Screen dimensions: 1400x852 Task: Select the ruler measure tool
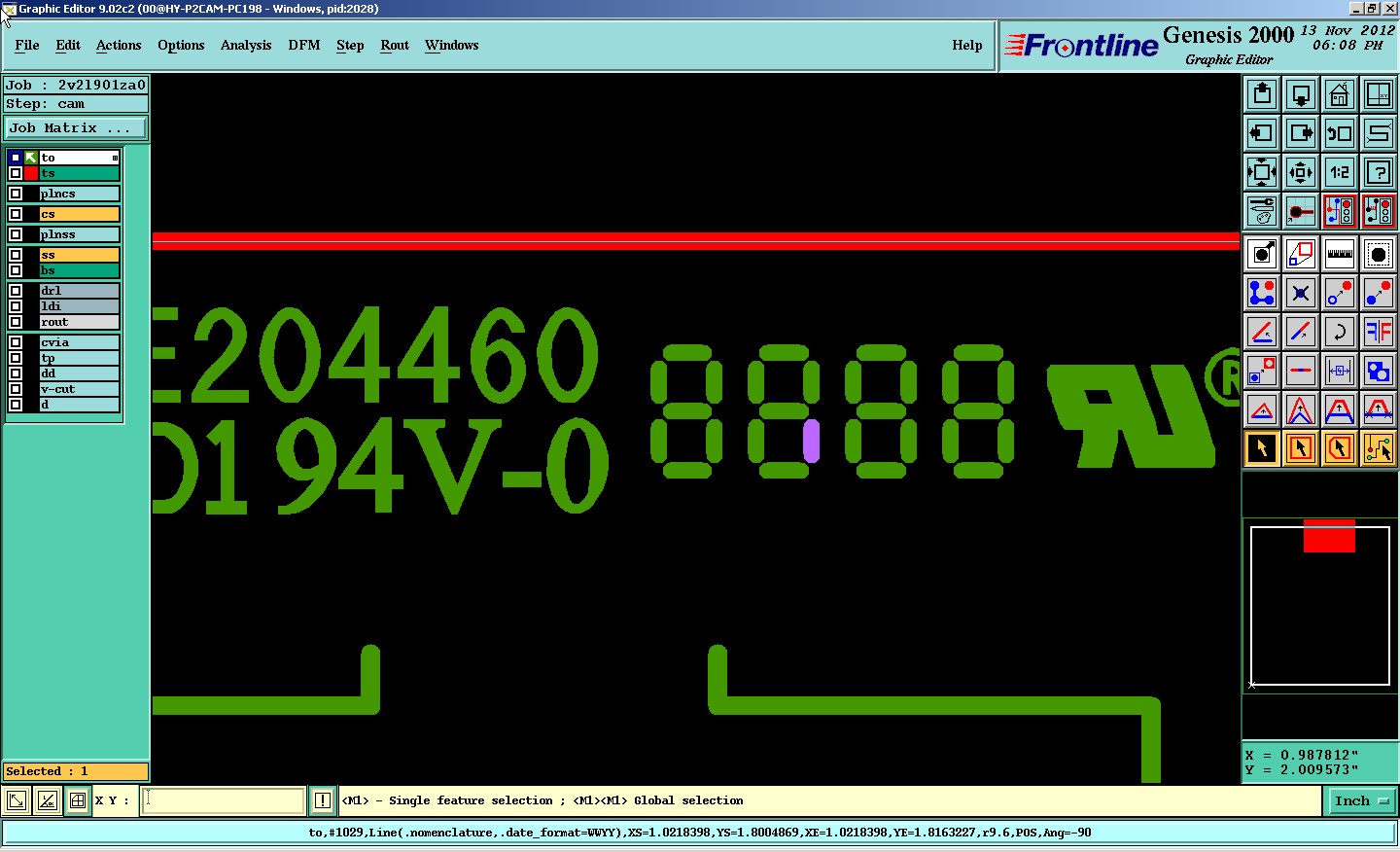[1340, 254]
